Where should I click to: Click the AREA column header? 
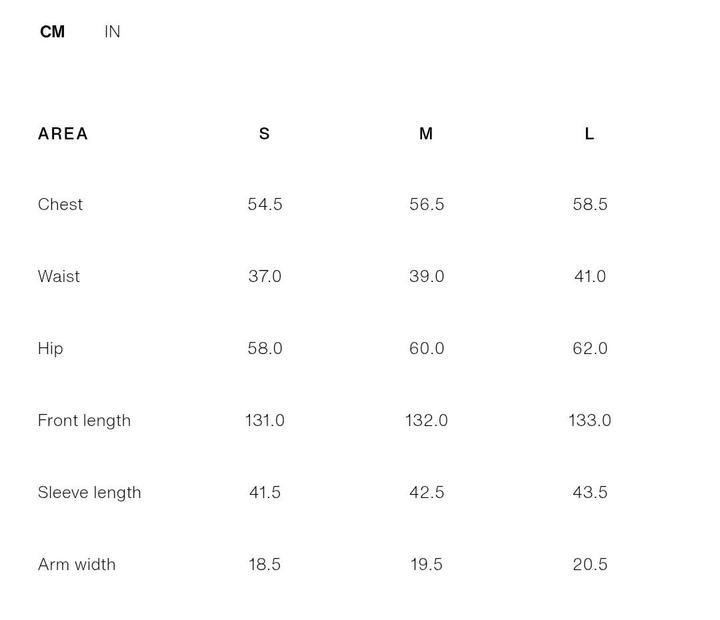[63, 134]
